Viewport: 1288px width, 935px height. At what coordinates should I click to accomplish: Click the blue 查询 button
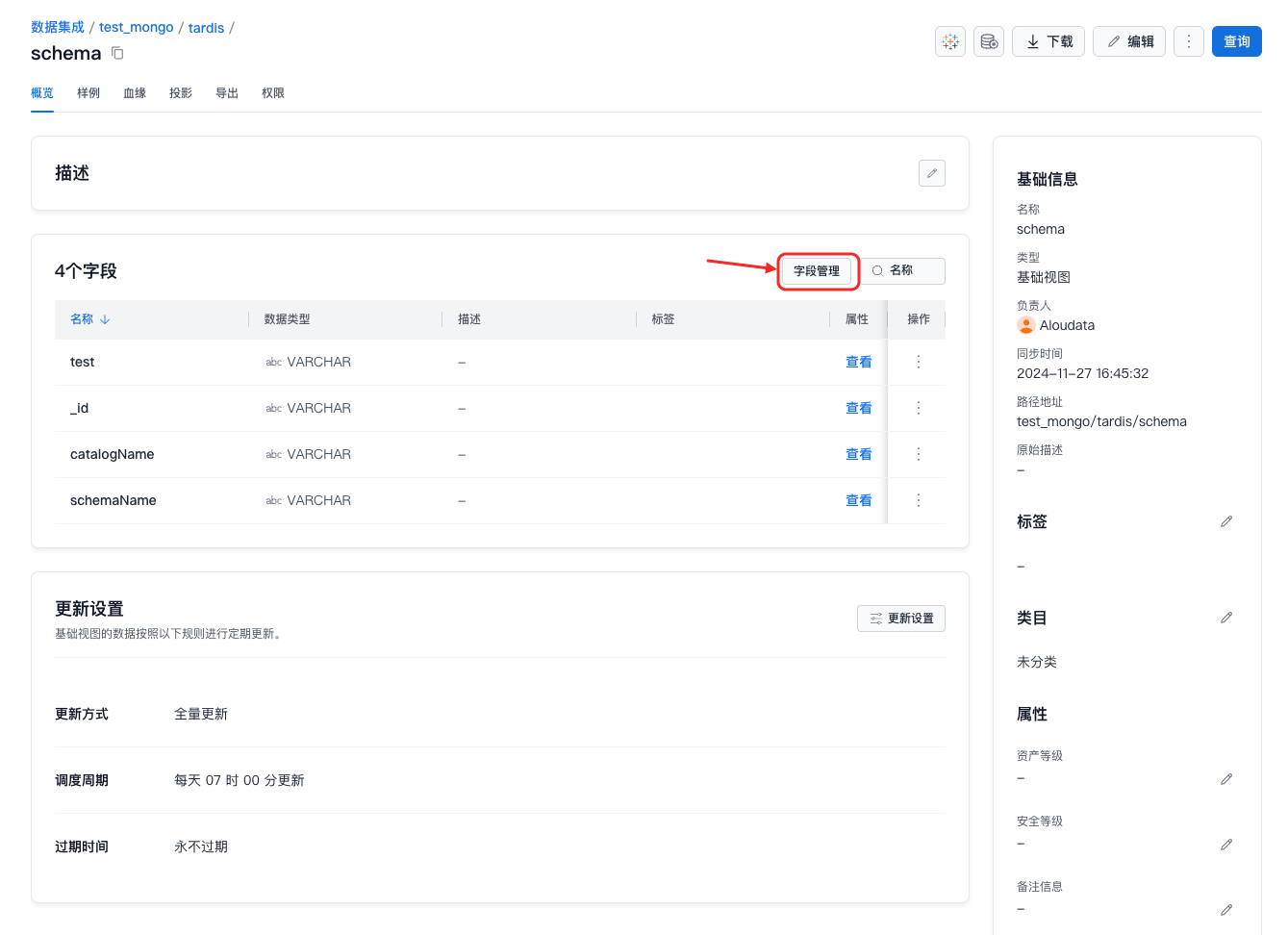click(1236, 41)
